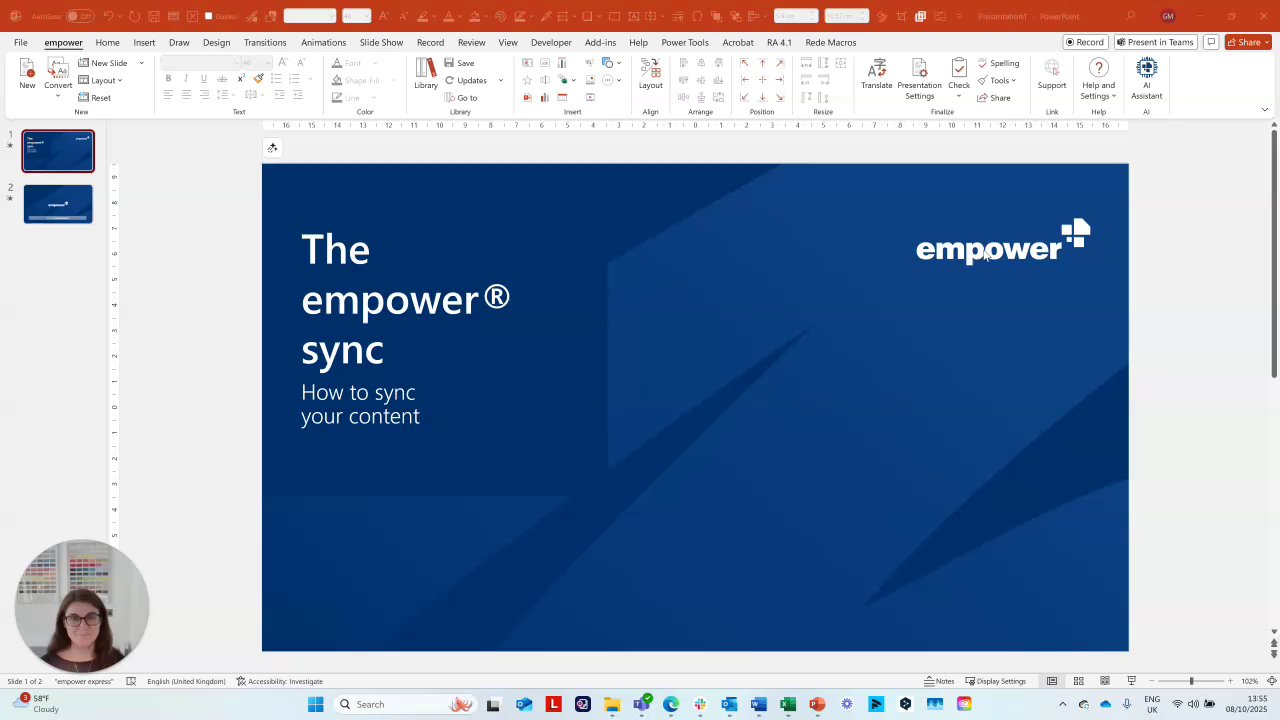Open the Check dropdown
The width and height of the screenshot is (1280, 720).
pyautogui.click(x=959, y=95)
